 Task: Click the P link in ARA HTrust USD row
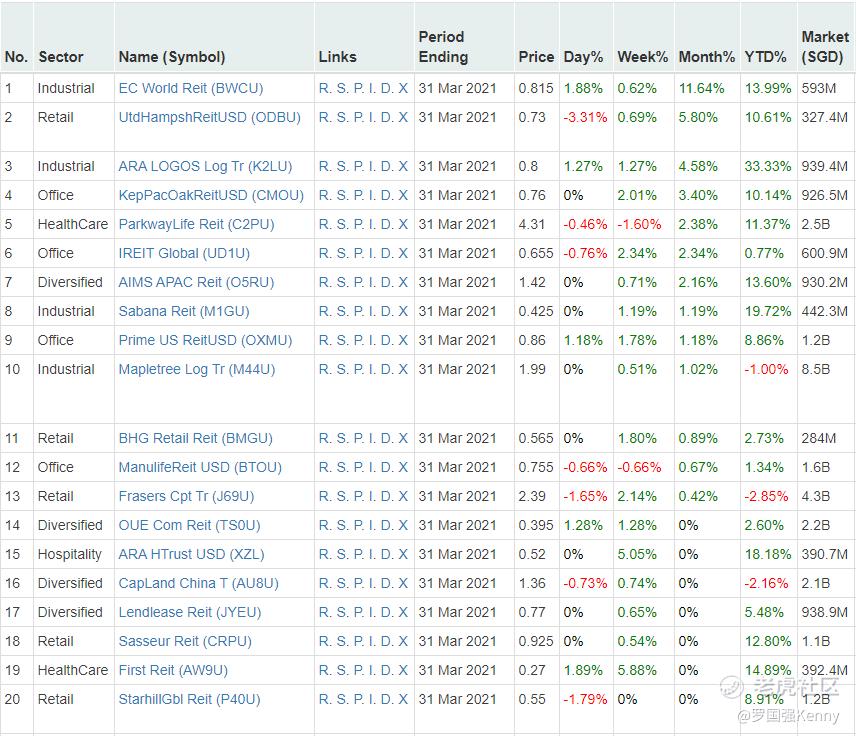[x=359, y=554]
